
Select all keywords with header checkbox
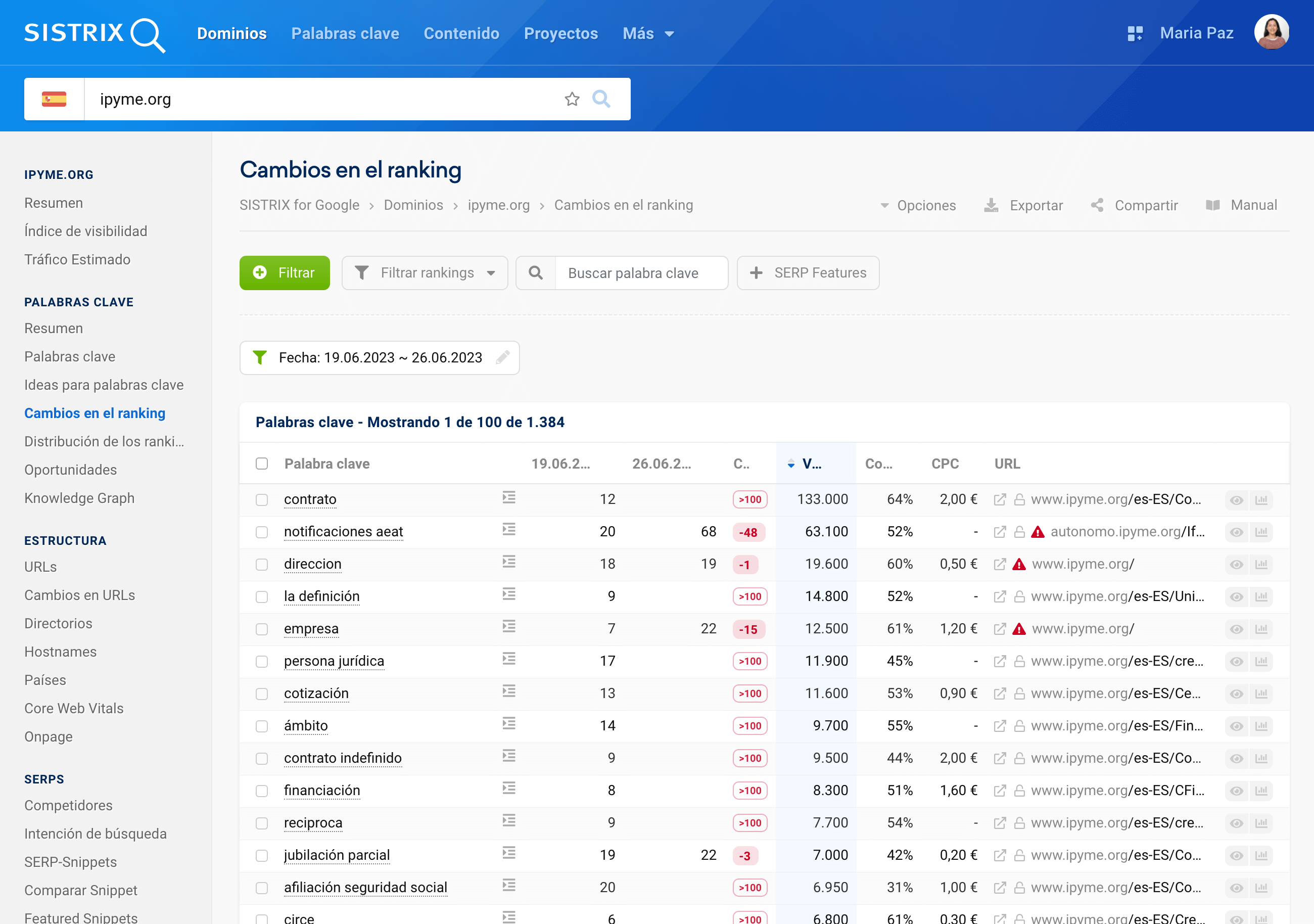click(262, 464)
